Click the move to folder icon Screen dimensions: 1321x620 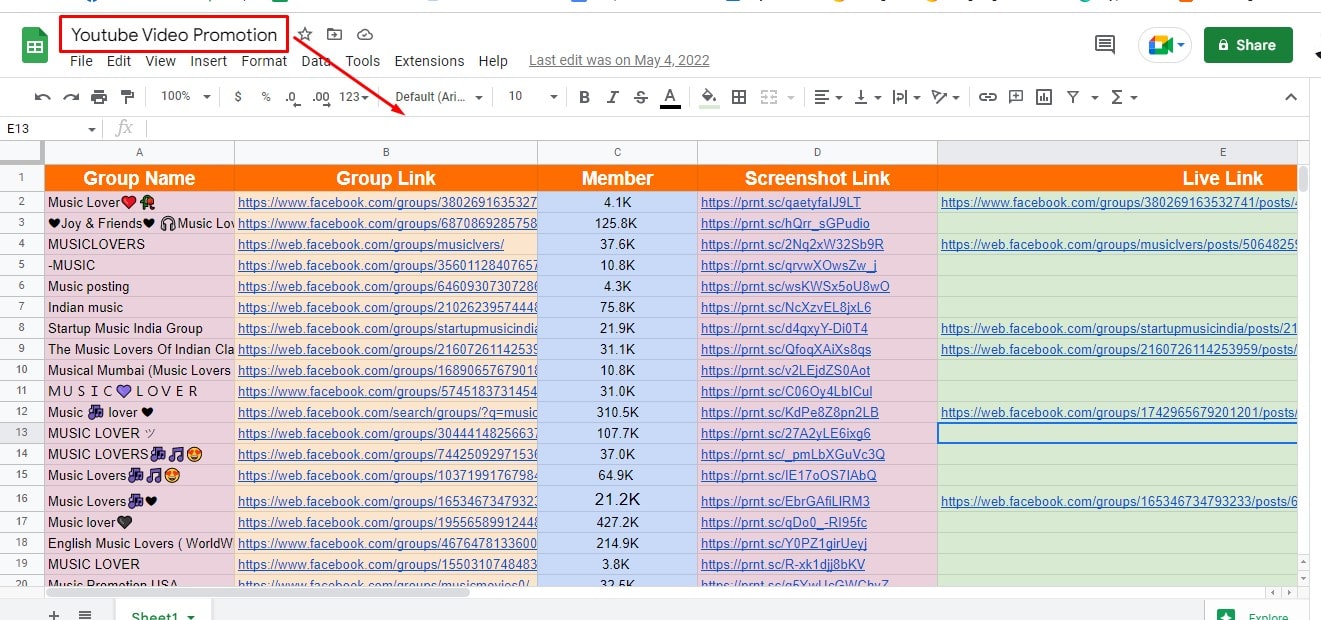(x=334, y=35)
